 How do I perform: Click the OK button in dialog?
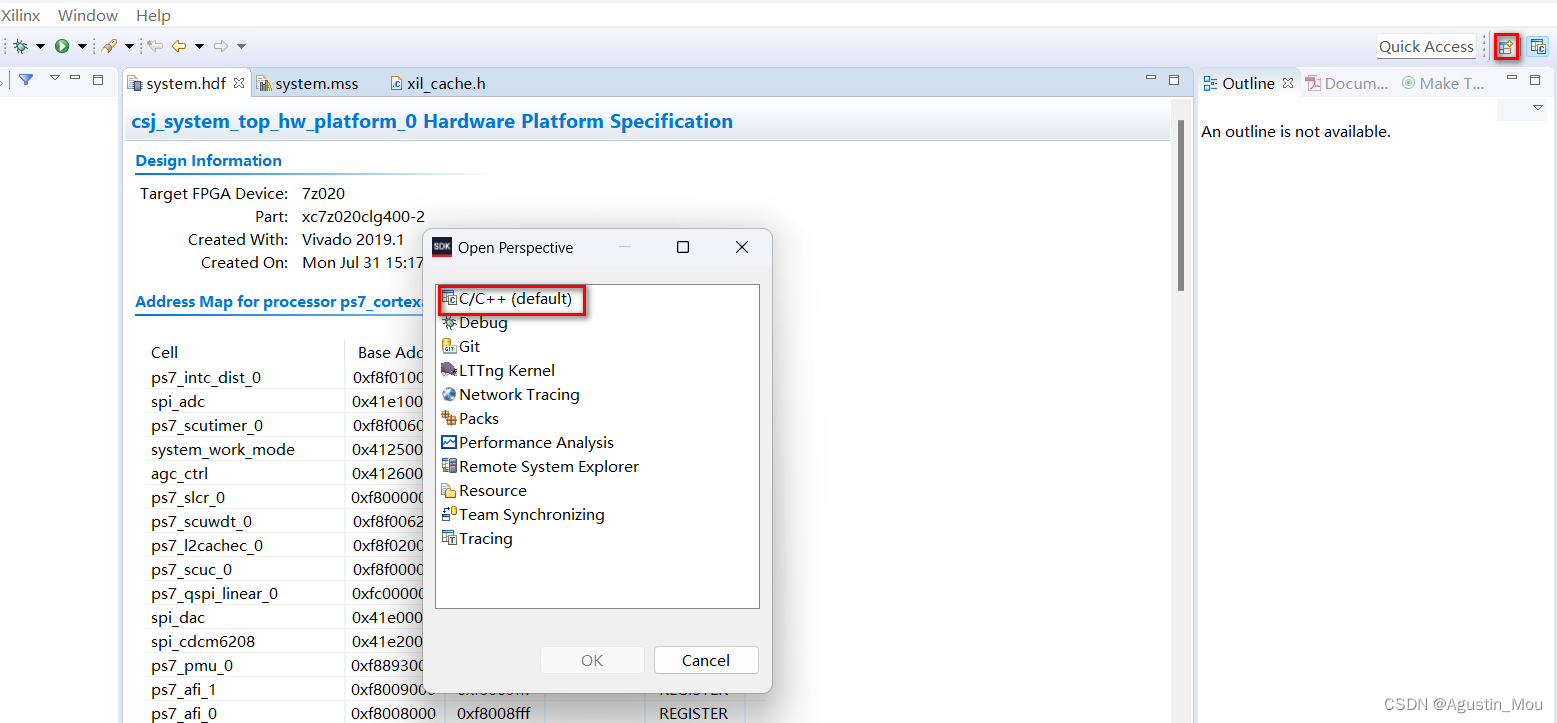pos(592,660)
